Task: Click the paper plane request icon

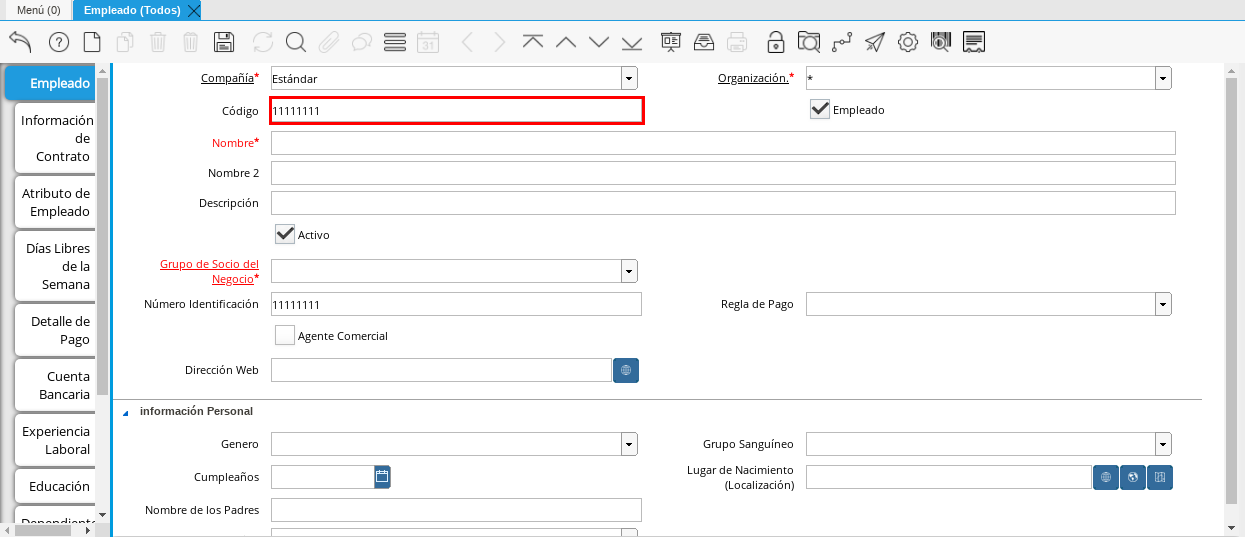Action: click(875, 42)
